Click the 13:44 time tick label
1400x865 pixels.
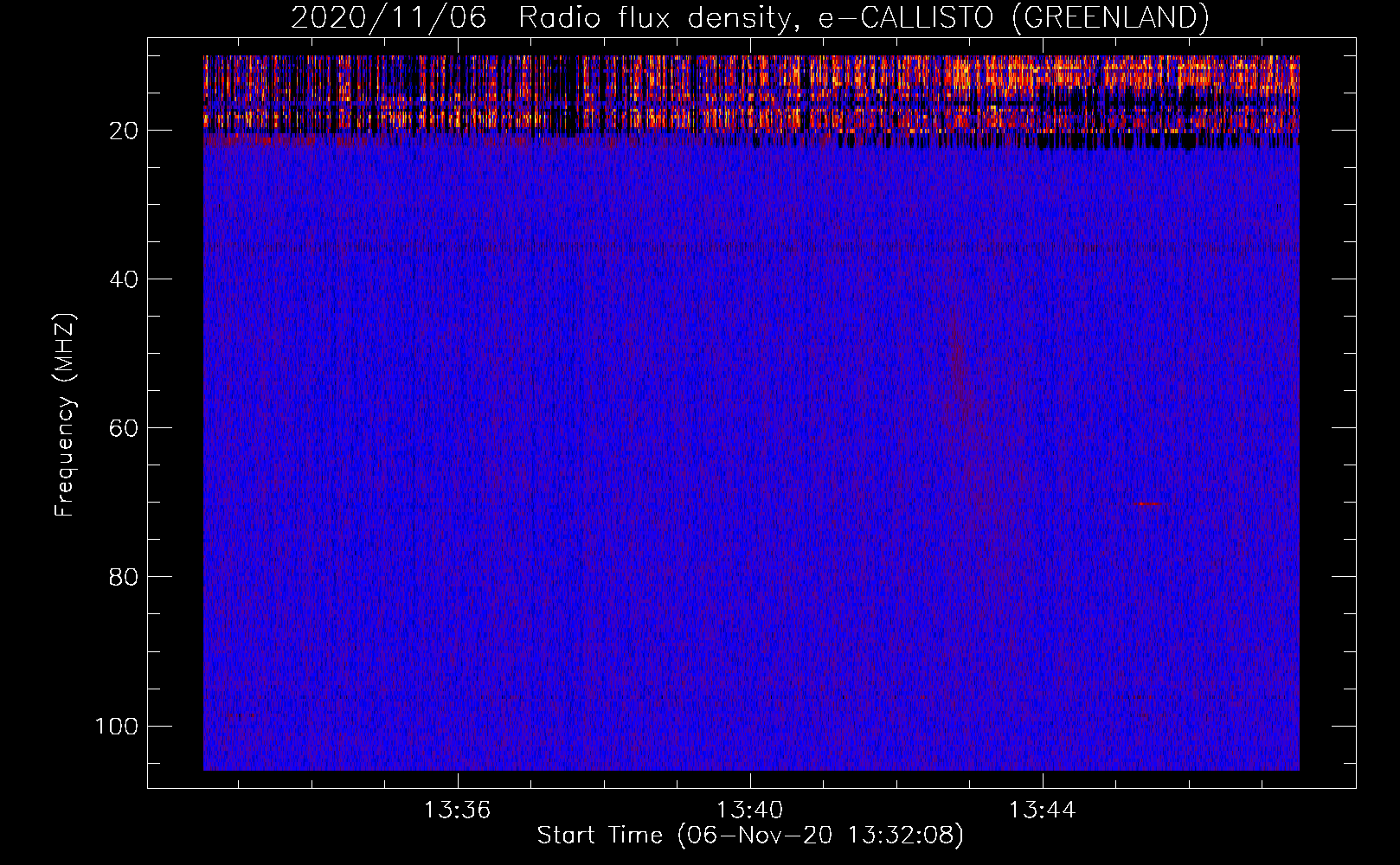coord(1042,810)
